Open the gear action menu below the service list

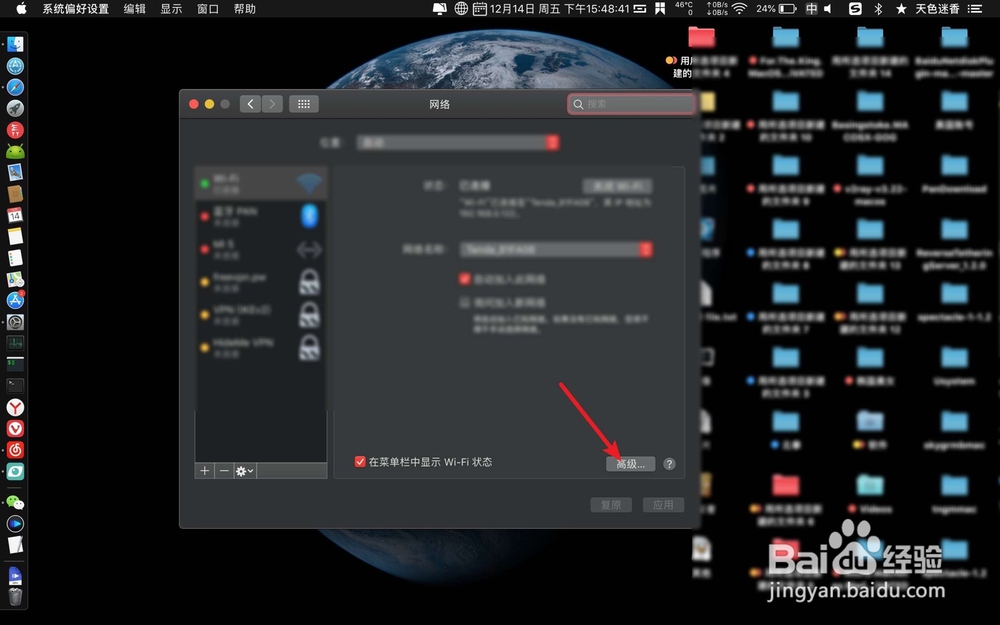(x=243, y=470)
